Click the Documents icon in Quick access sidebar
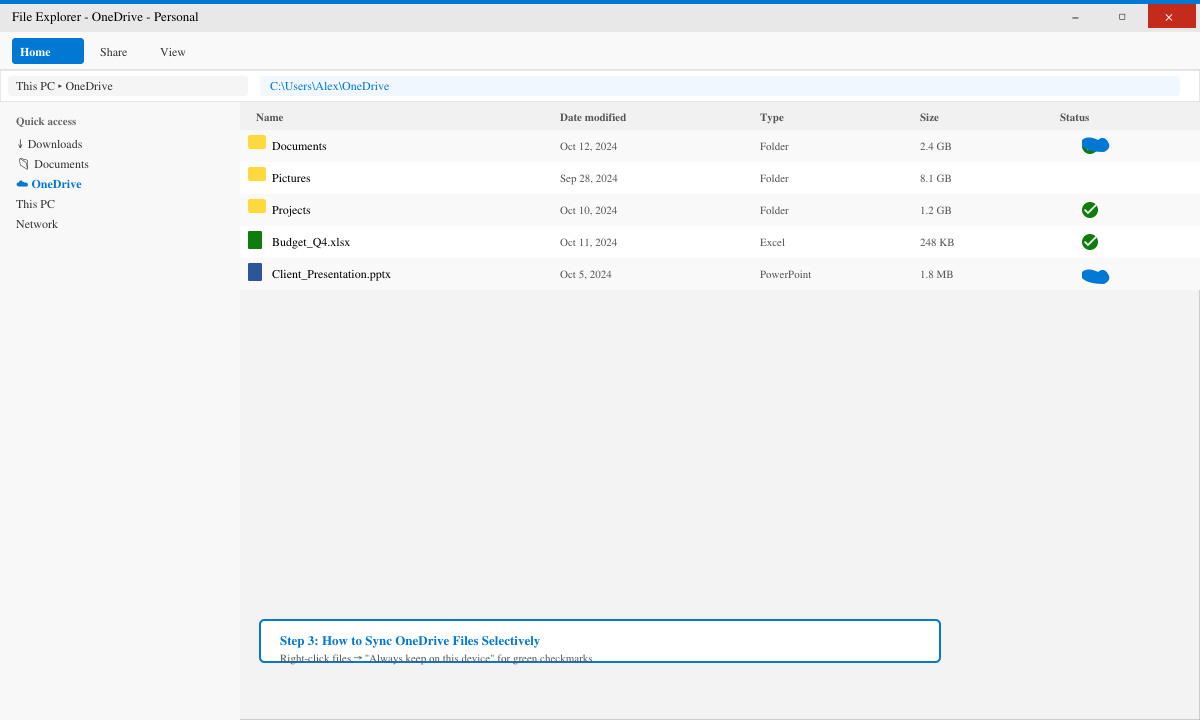 pyautogui.click(x=23, y=164)
